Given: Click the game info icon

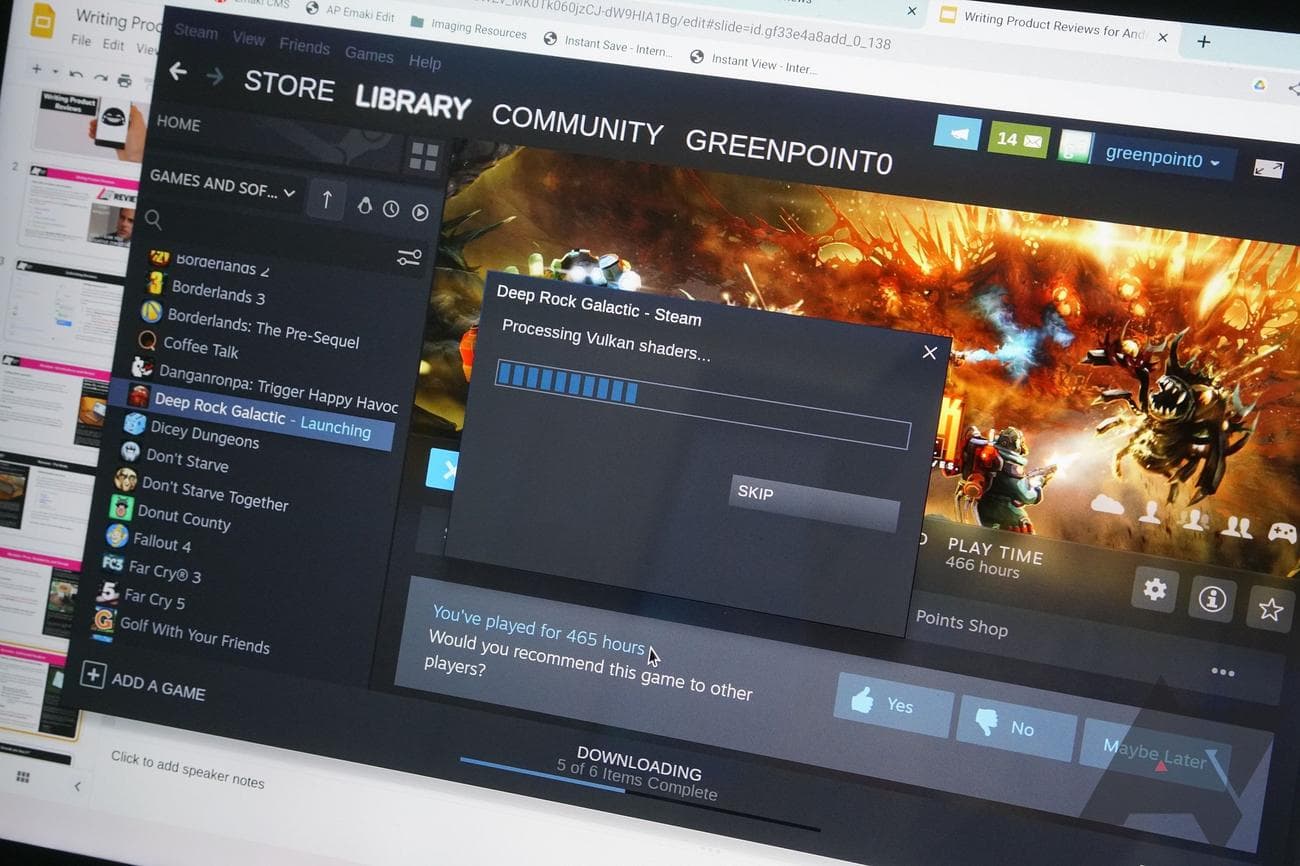Looking at the screenshot, I should tap(1211, 599).
